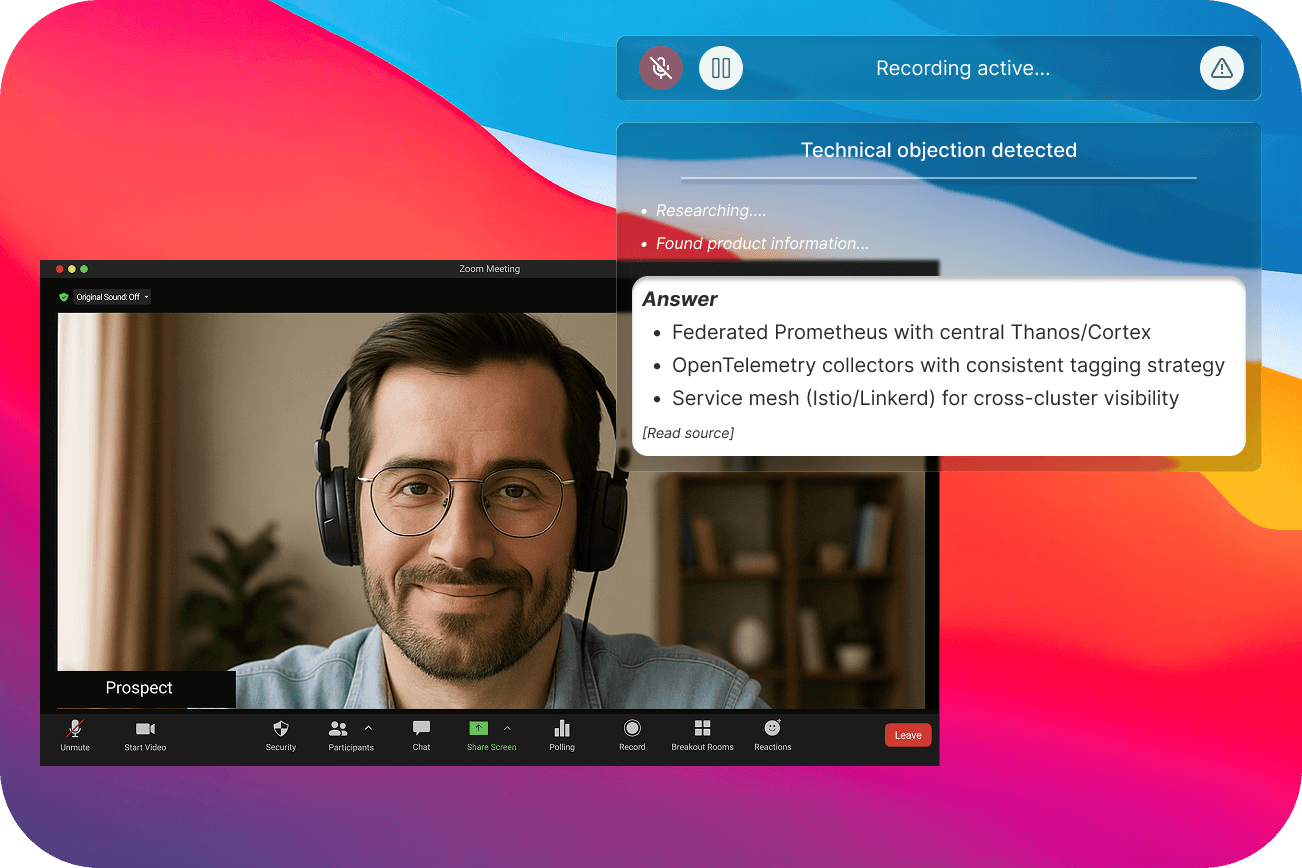
Task: Unmute microphone in Zoom toolbar
Action: [75, 735]
